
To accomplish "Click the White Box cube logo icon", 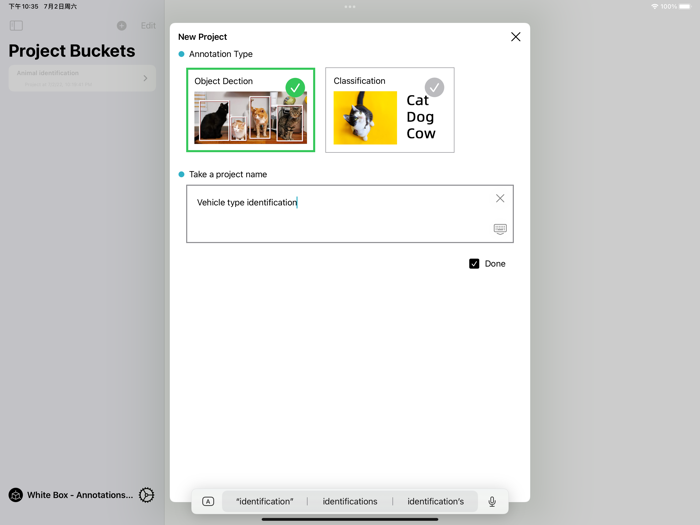I will point(16,495).
